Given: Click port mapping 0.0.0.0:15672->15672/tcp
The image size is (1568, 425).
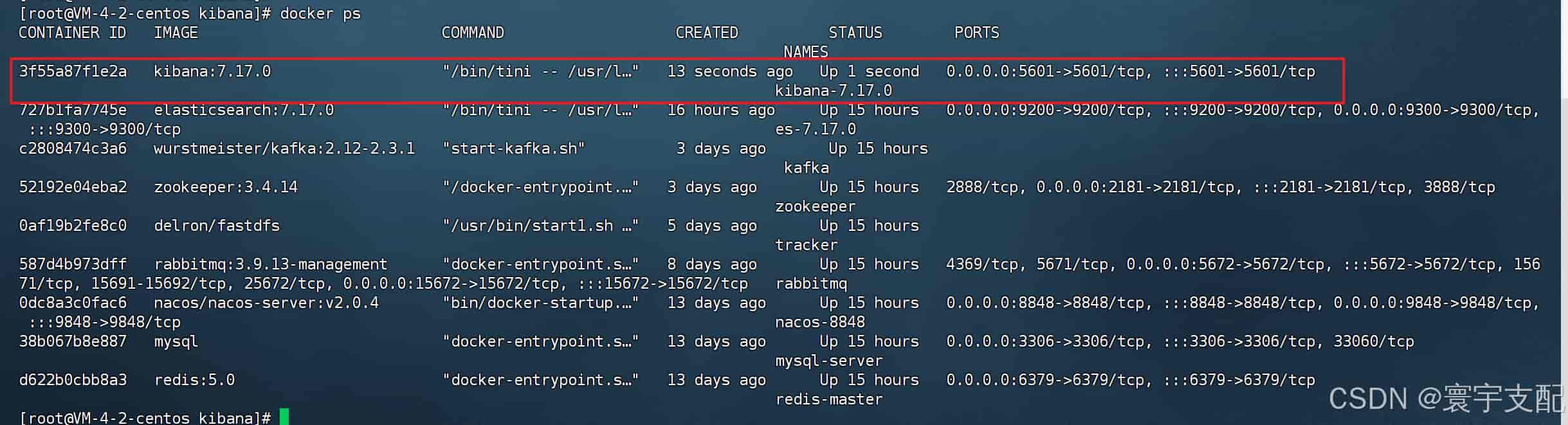Looking at the screenshot, I should click(x=455, y=284).
